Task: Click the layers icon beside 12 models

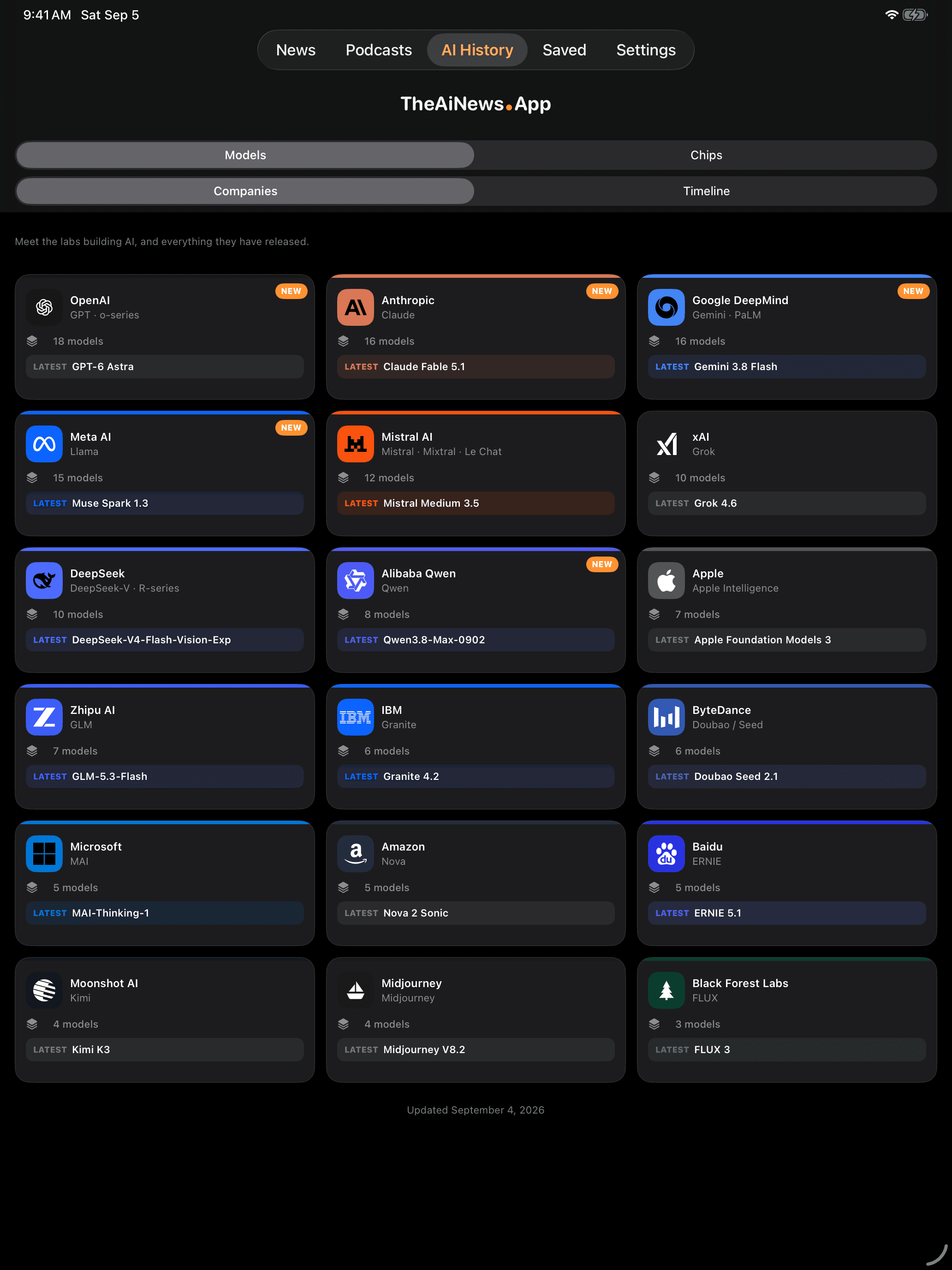Action: 343,478
